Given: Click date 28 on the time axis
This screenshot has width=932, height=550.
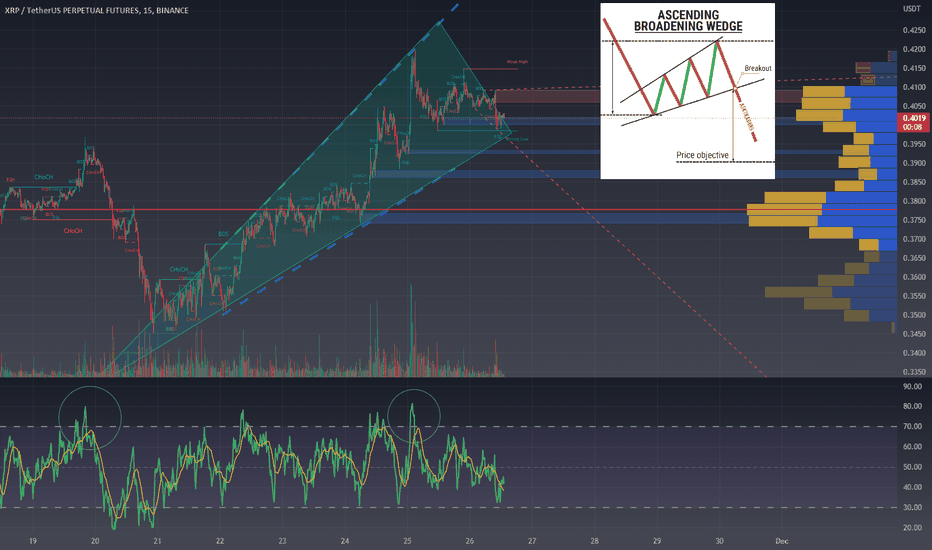Looking at the screenshot, I should coord(594,541).
